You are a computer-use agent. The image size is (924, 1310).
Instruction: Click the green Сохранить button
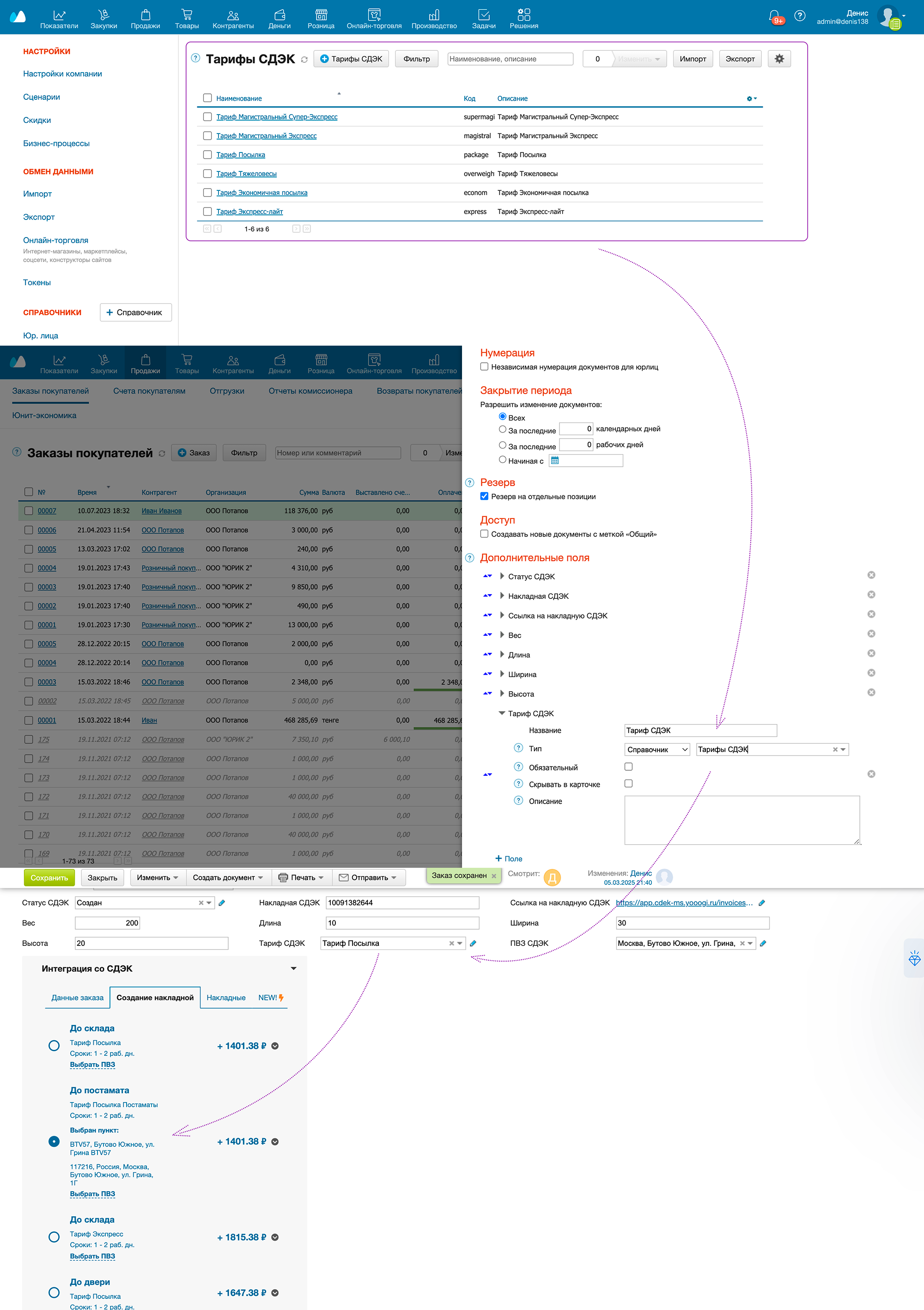click(x=49, y=877)
